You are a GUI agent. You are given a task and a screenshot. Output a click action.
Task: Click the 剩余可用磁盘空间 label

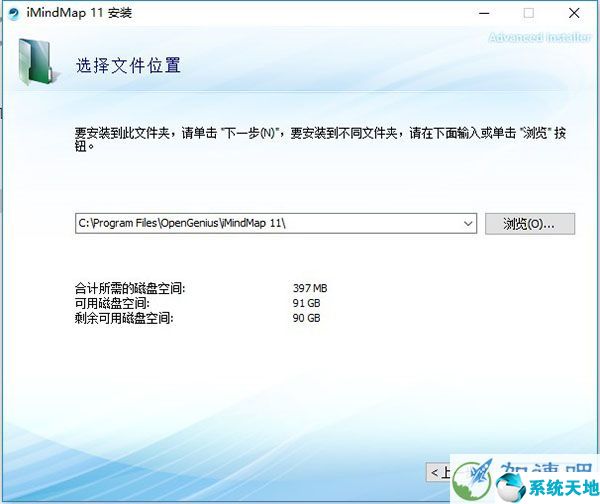[124, 318]
